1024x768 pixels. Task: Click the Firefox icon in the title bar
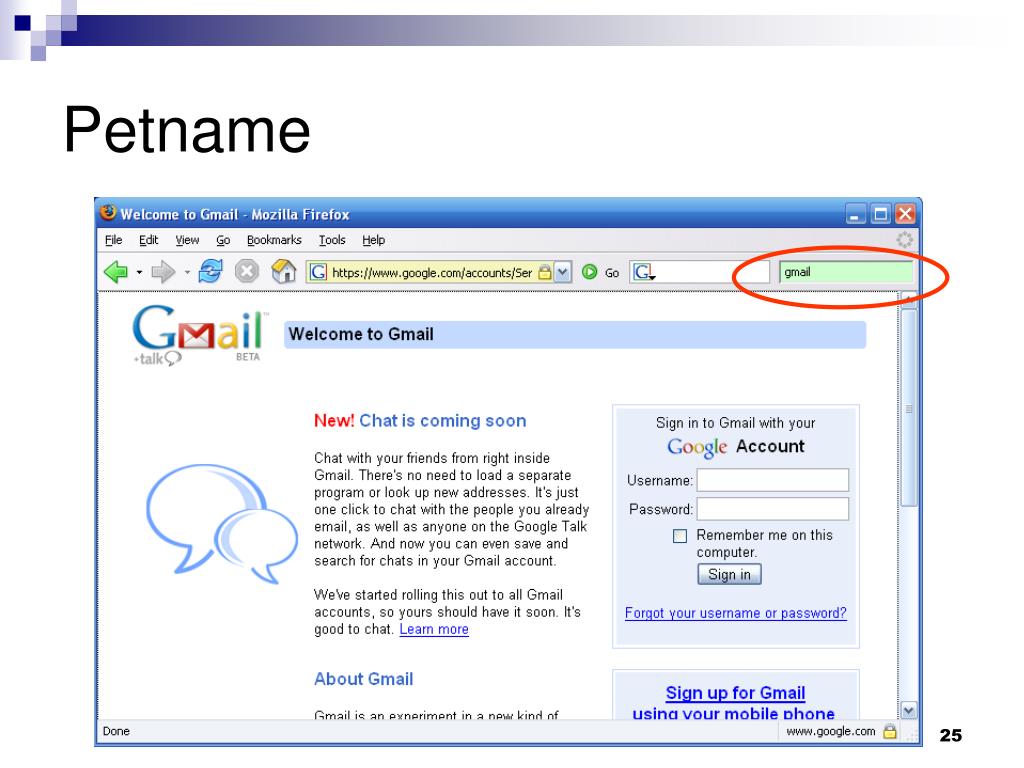click(x=108, y=213)
